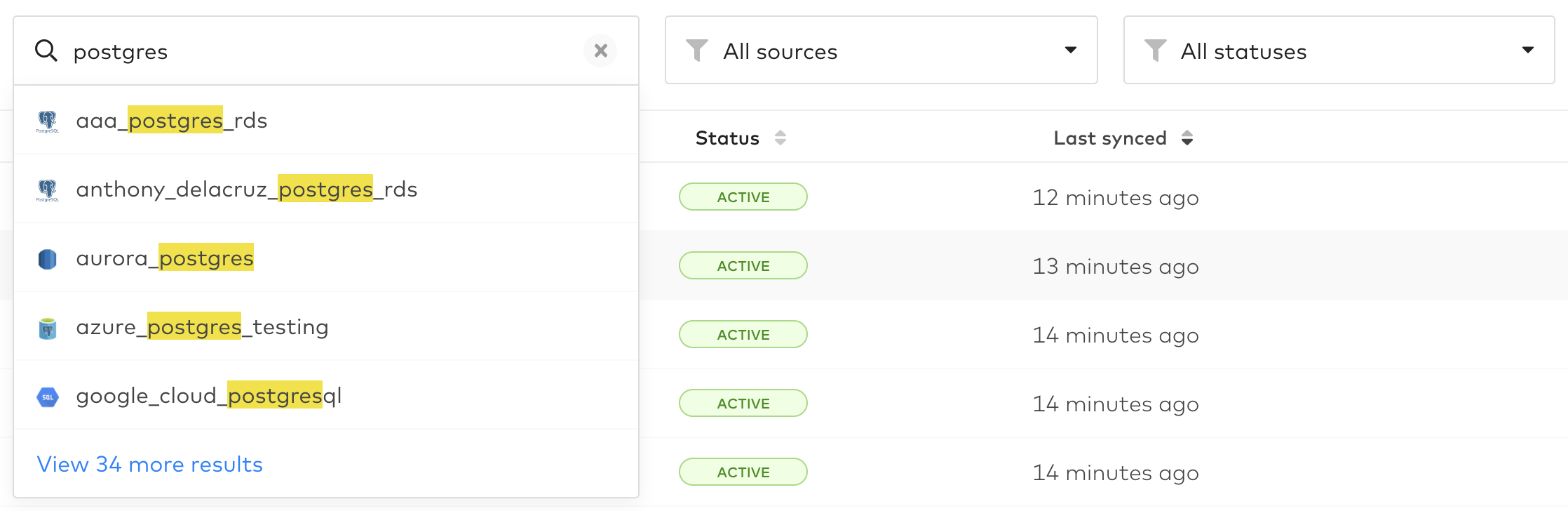Click PostgreSQL icon beside aaa_postgres_rds

pyautogui.click(x=47, y=121)
